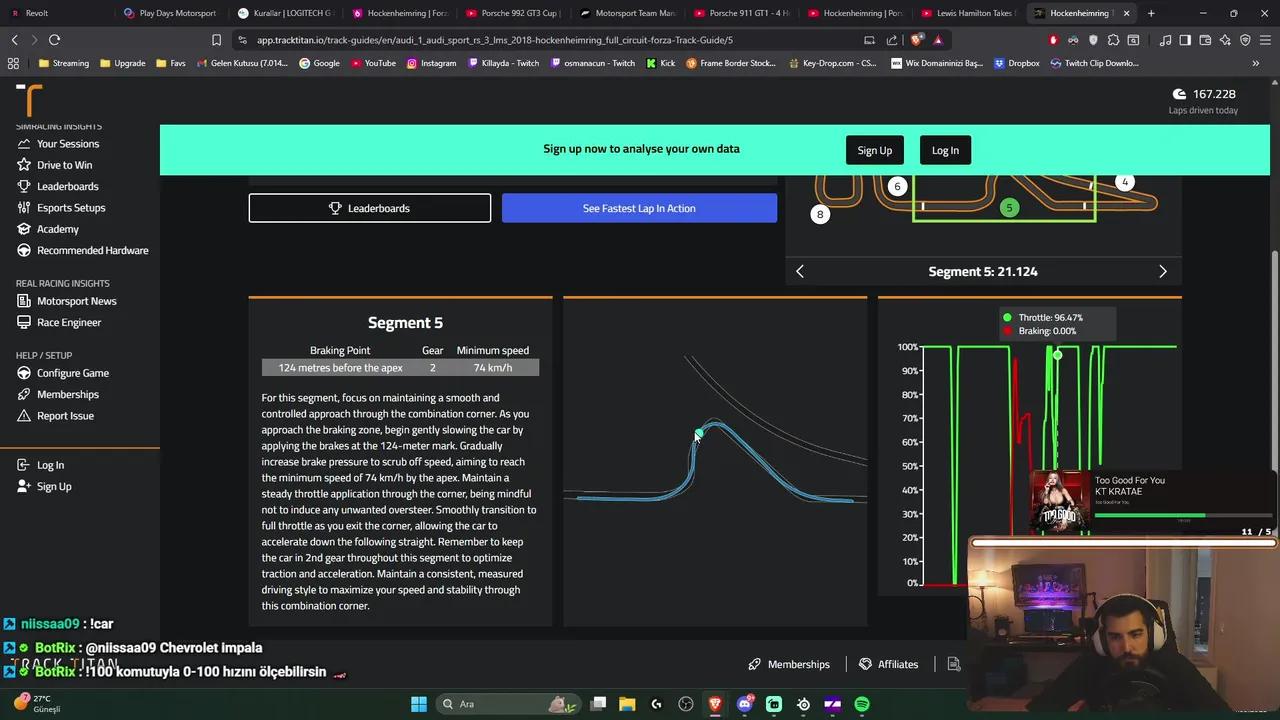
Task: Switch to Porsche 992 GT3 Cup tab
Action: [x=515, y=13]
